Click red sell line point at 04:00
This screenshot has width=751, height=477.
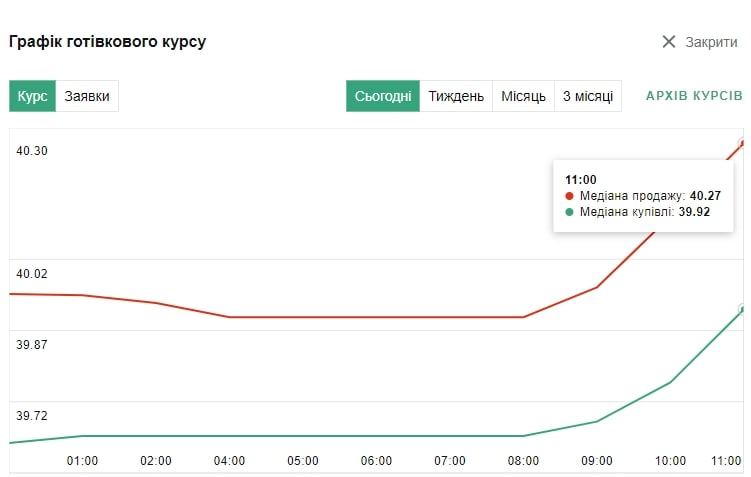pyautogui.click(x=230, y=317)
